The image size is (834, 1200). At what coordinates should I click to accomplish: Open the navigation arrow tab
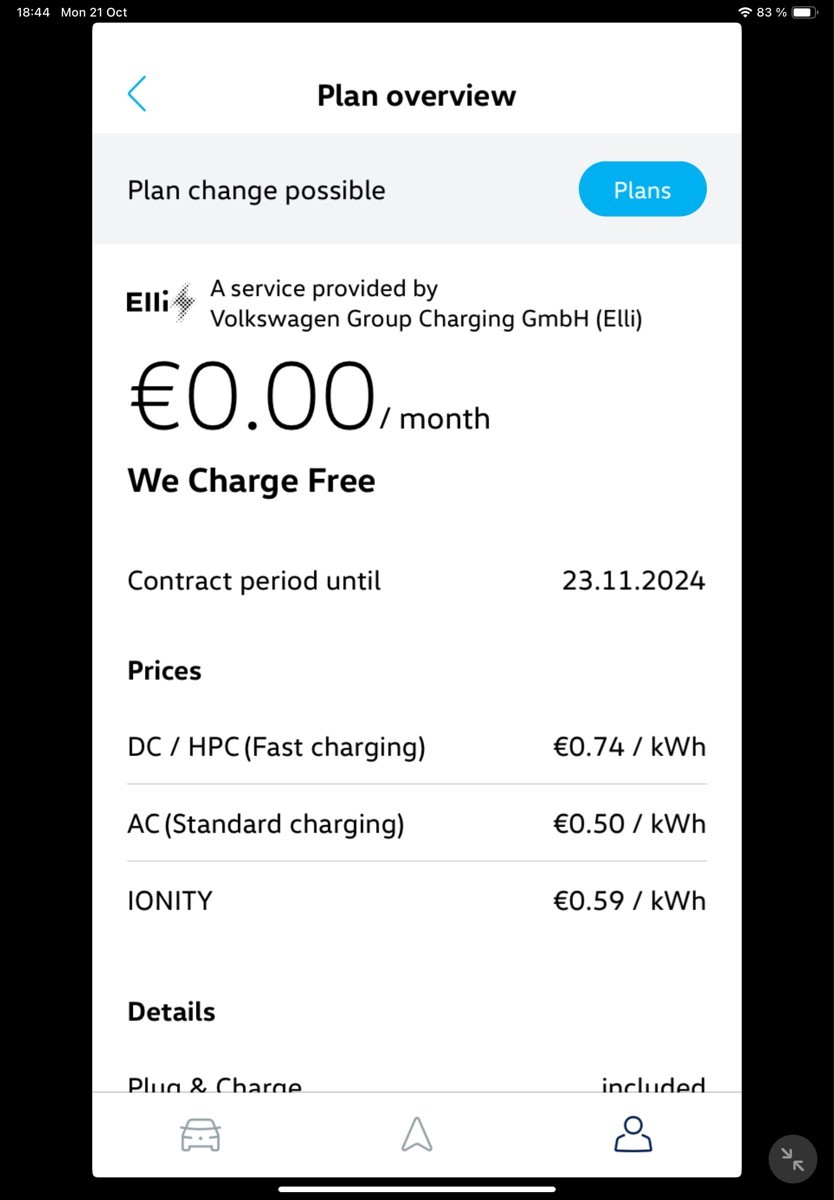[416, 1134]
